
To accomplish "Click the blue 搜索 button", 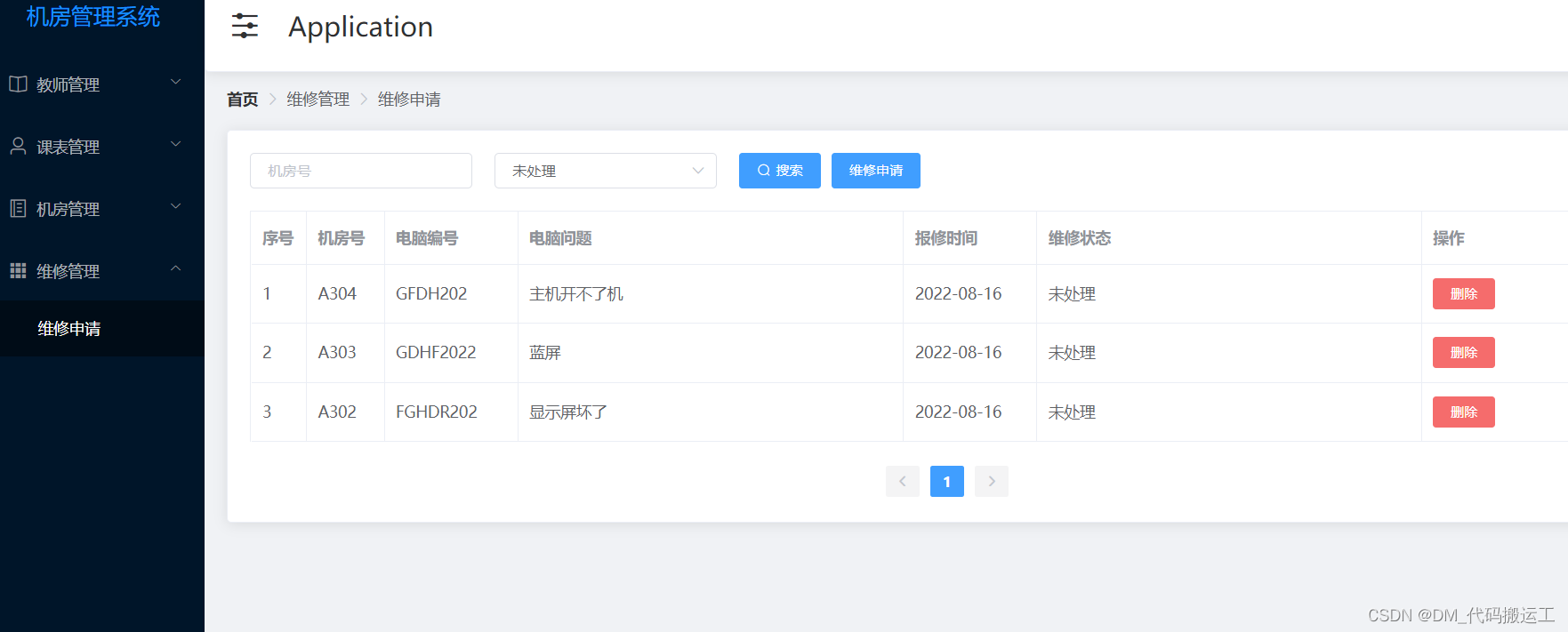I will 780,171.
